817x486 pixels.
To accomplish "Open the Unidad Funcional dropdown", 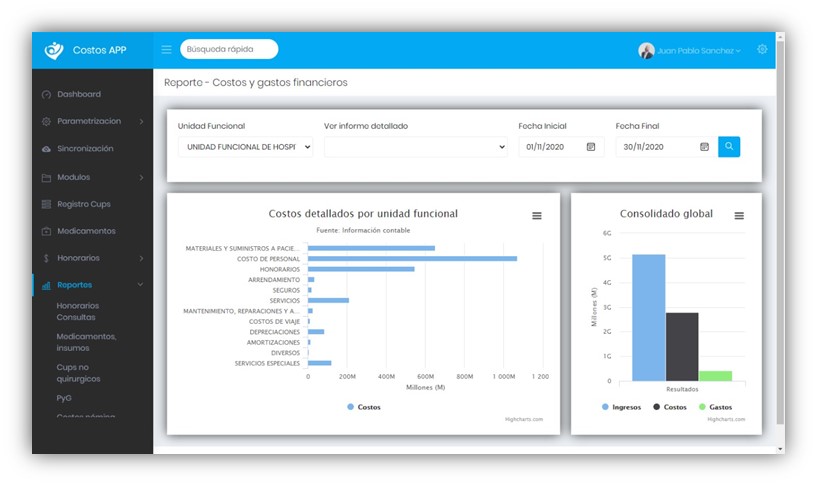I will (x=245, y=147).
